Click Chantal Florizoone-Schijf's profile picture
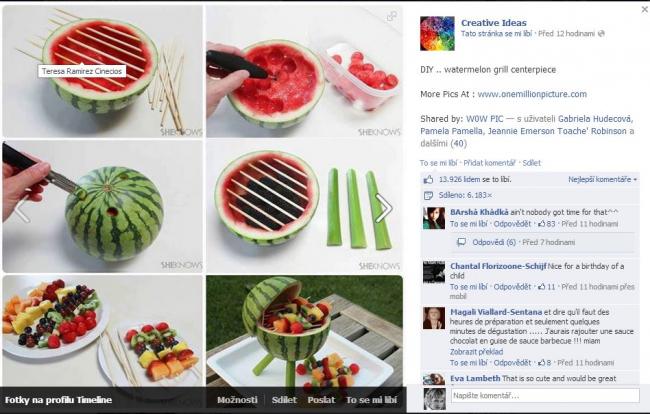 434,272
